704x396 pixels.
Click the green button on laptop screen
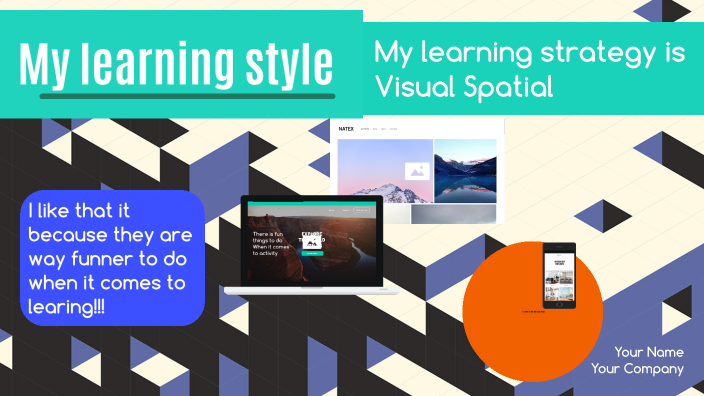(x=312, y=254)
